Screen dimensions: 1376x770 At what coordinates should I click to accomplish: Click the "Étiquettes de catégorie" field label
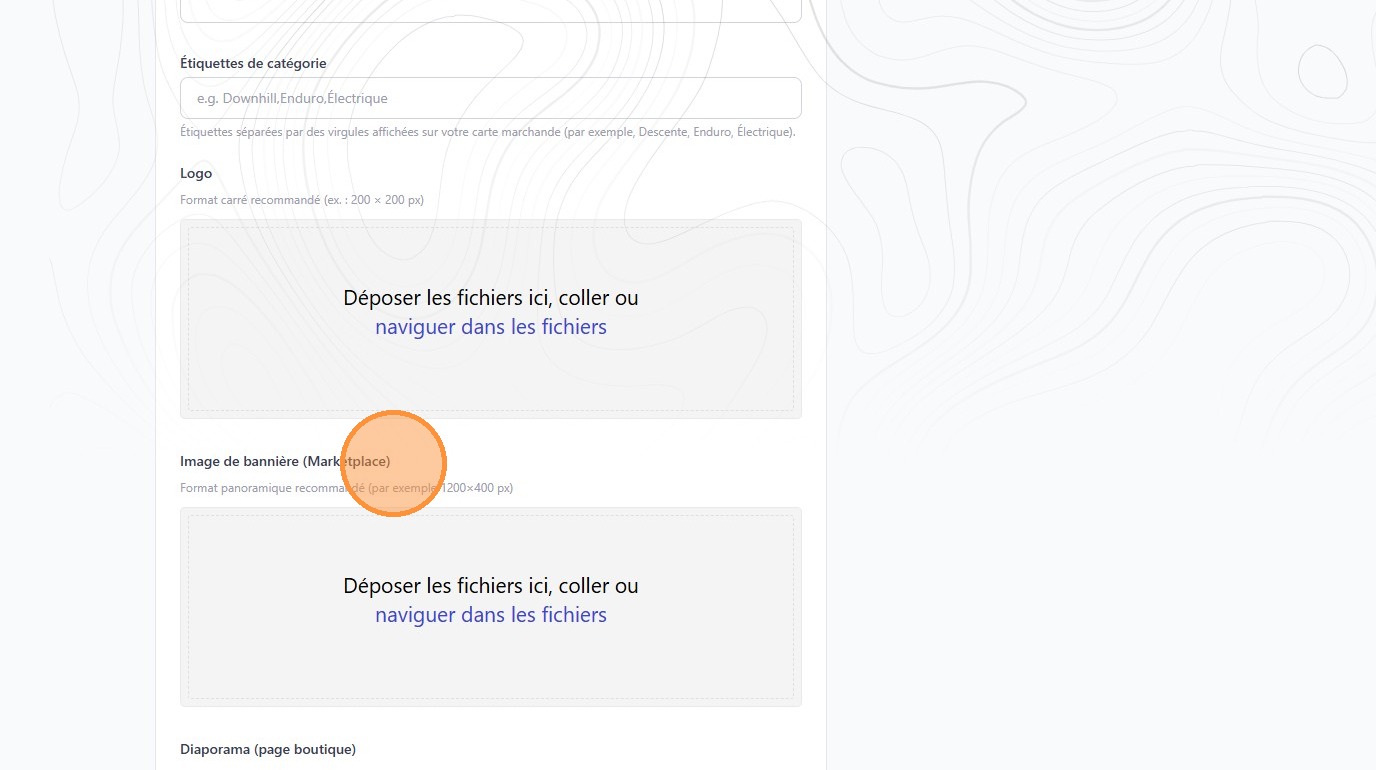(x=253, y=63)
